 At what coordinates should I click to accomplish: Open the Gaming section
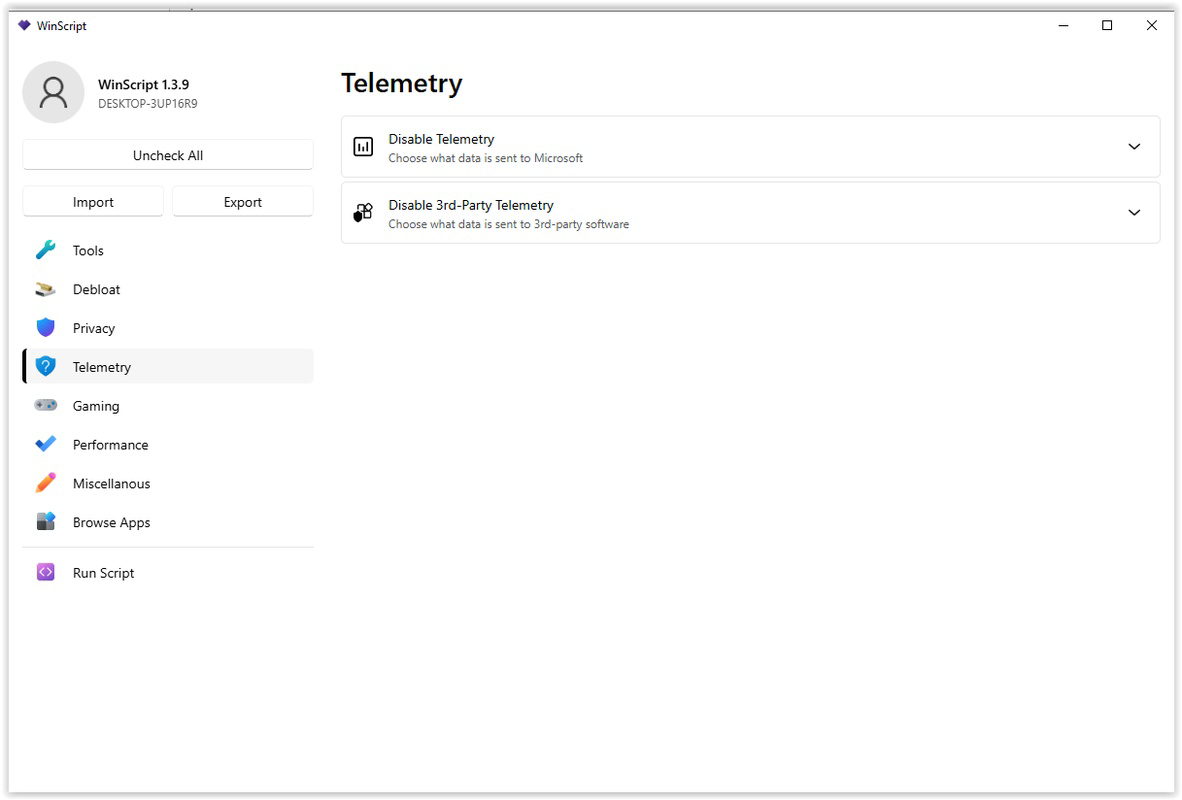[x=168, y=406]
